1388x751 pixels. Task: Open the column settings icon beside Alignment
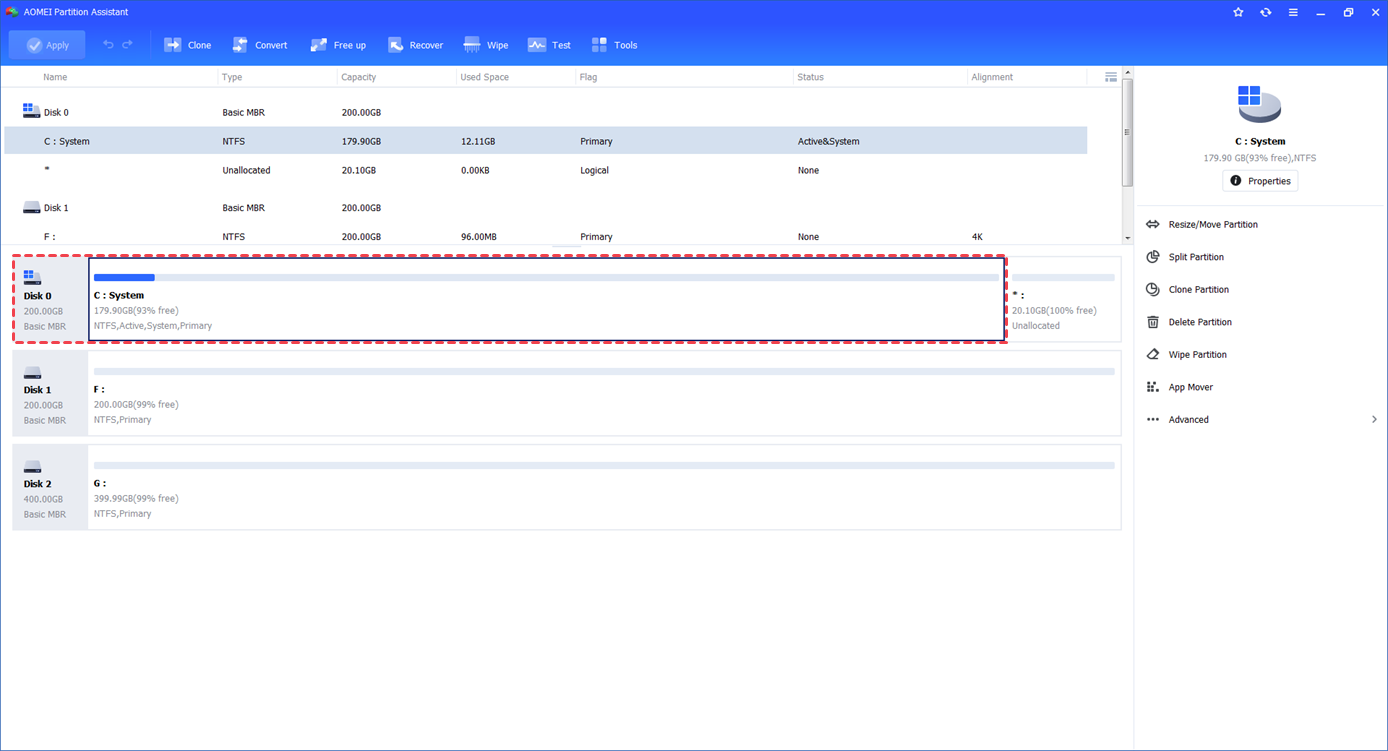[x=1111, y=77]
